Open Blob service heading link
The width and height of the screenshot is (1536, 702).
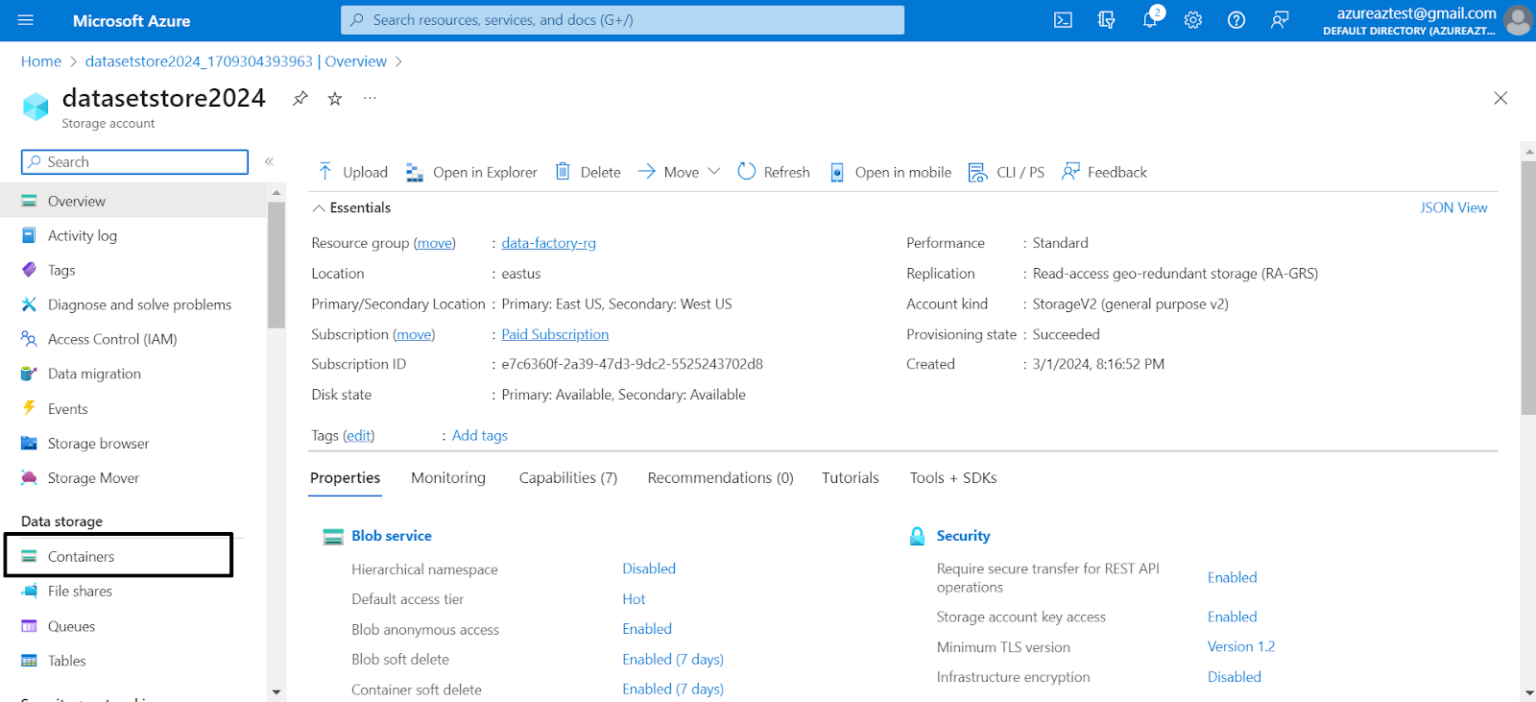click(x=392, y=536)
